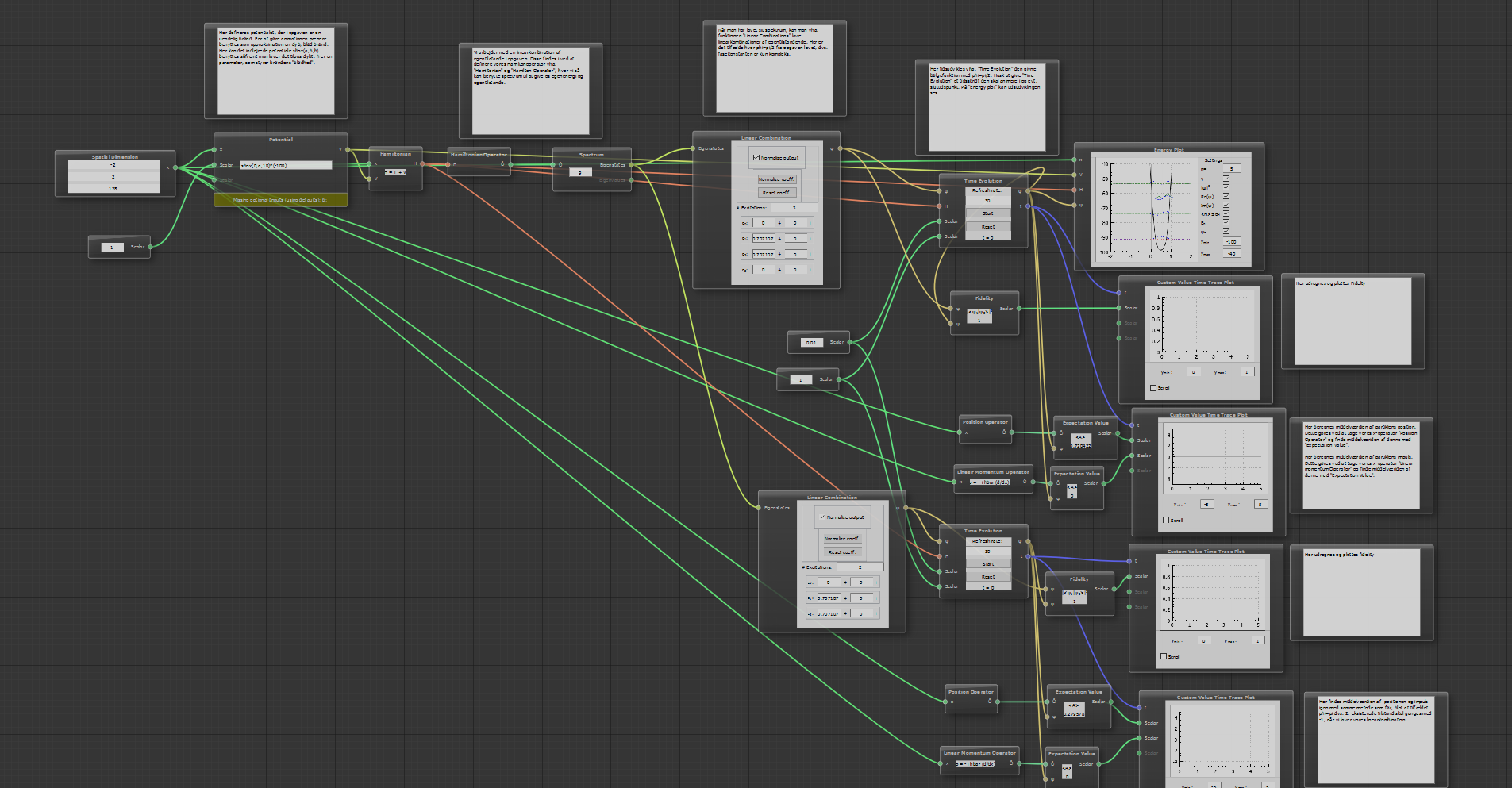Click Normalize coeff. in the upper Linear Combination
The image size is (1512, 788).
[775, 179]
